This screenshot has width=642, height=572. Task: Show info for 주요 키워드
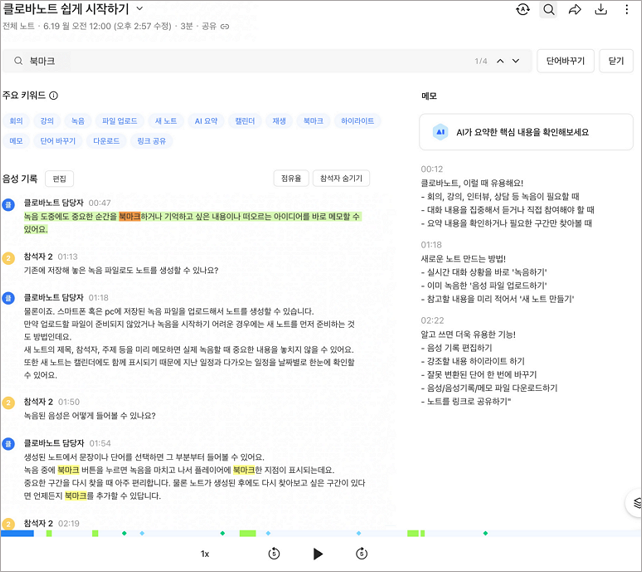[54, 95]
